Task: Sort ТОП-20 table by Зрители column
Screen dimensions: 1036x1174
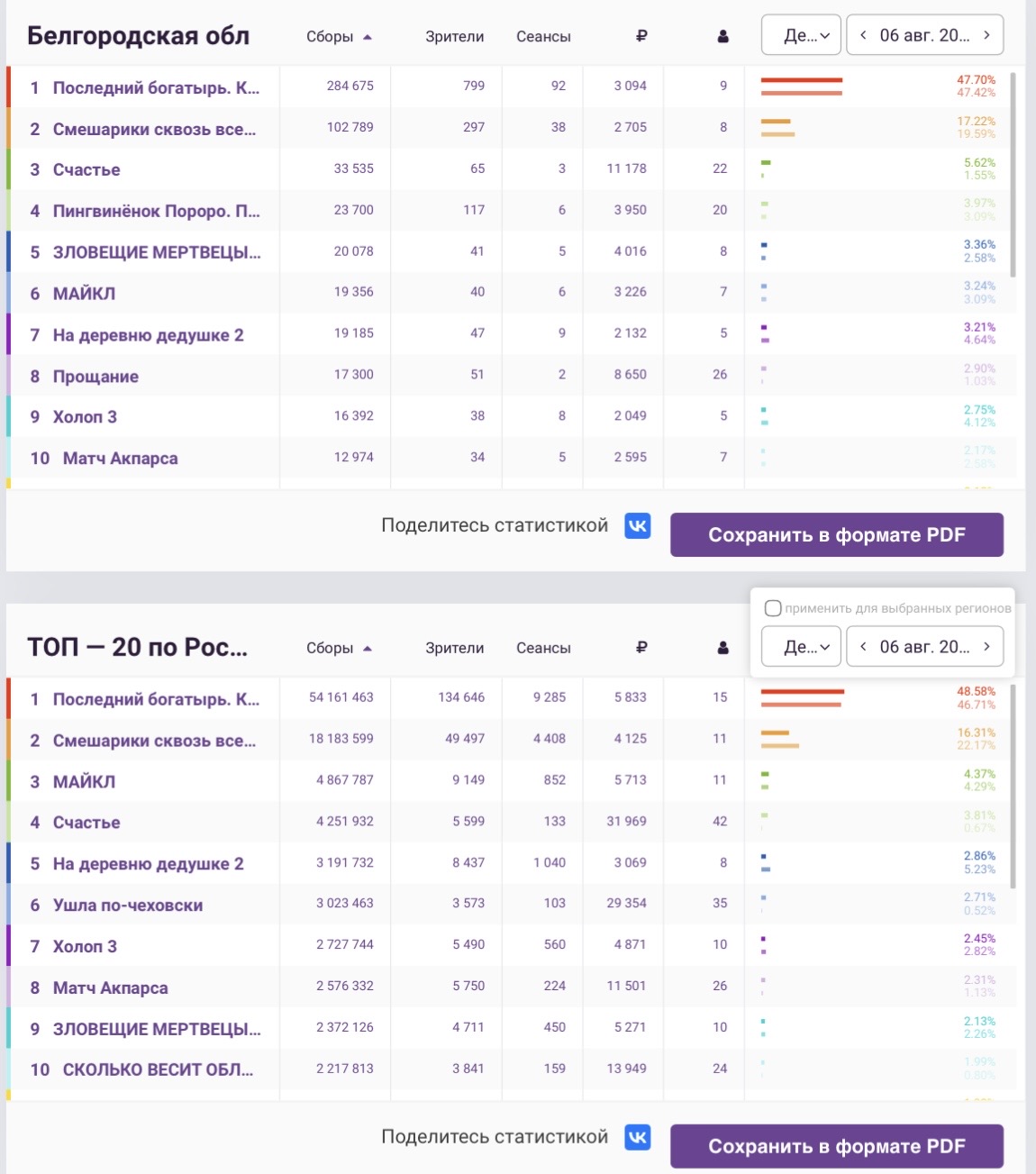Action: click(454, 648)
